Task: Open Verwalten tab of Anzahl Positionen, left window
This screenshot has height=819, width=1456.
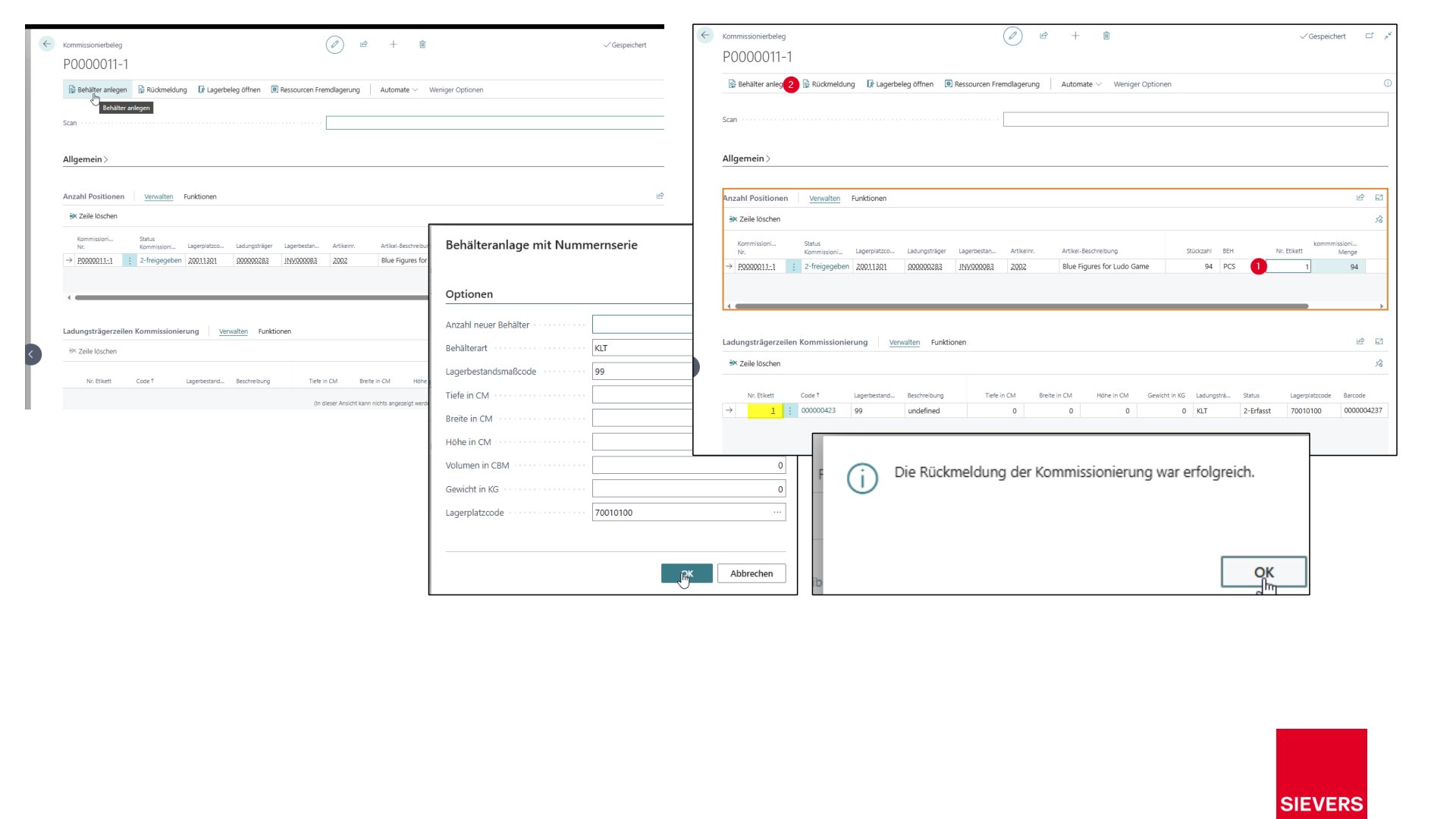Action: [x=158, y=196]
